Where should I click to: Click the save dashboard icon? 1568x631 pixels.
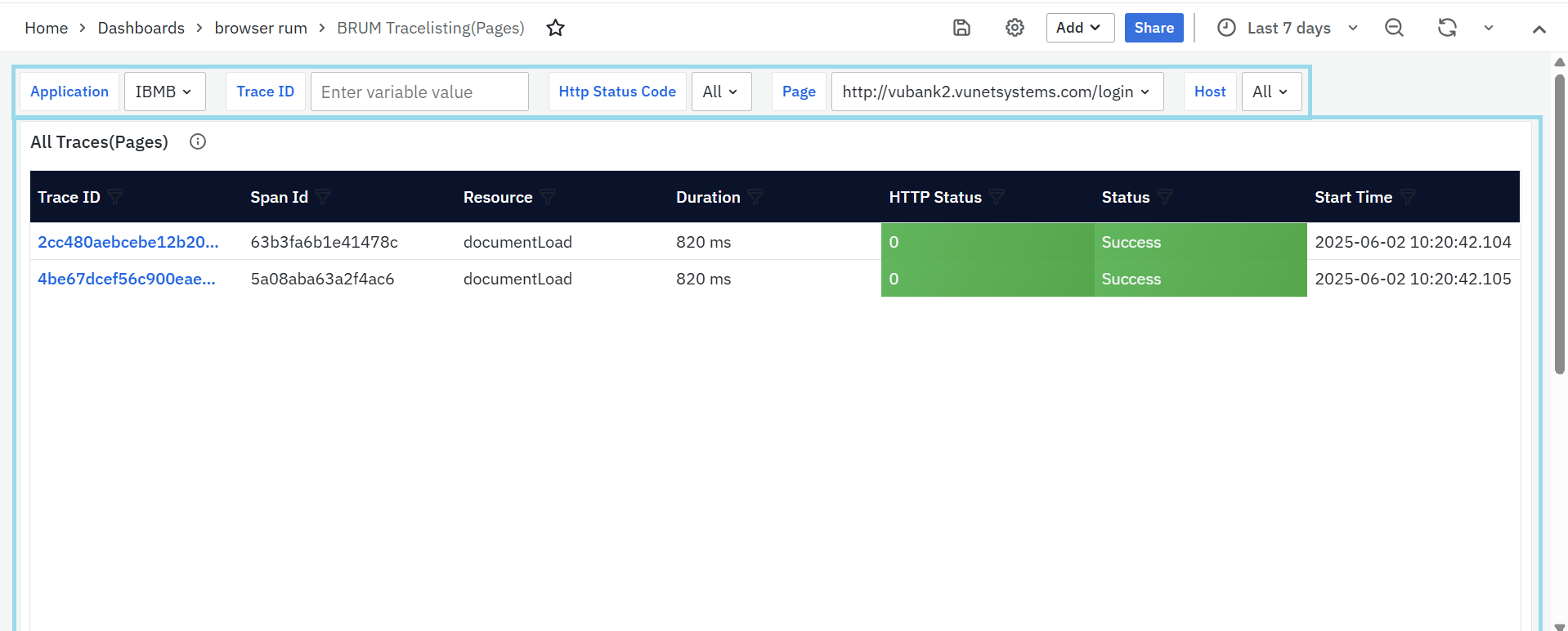point(961,28)
